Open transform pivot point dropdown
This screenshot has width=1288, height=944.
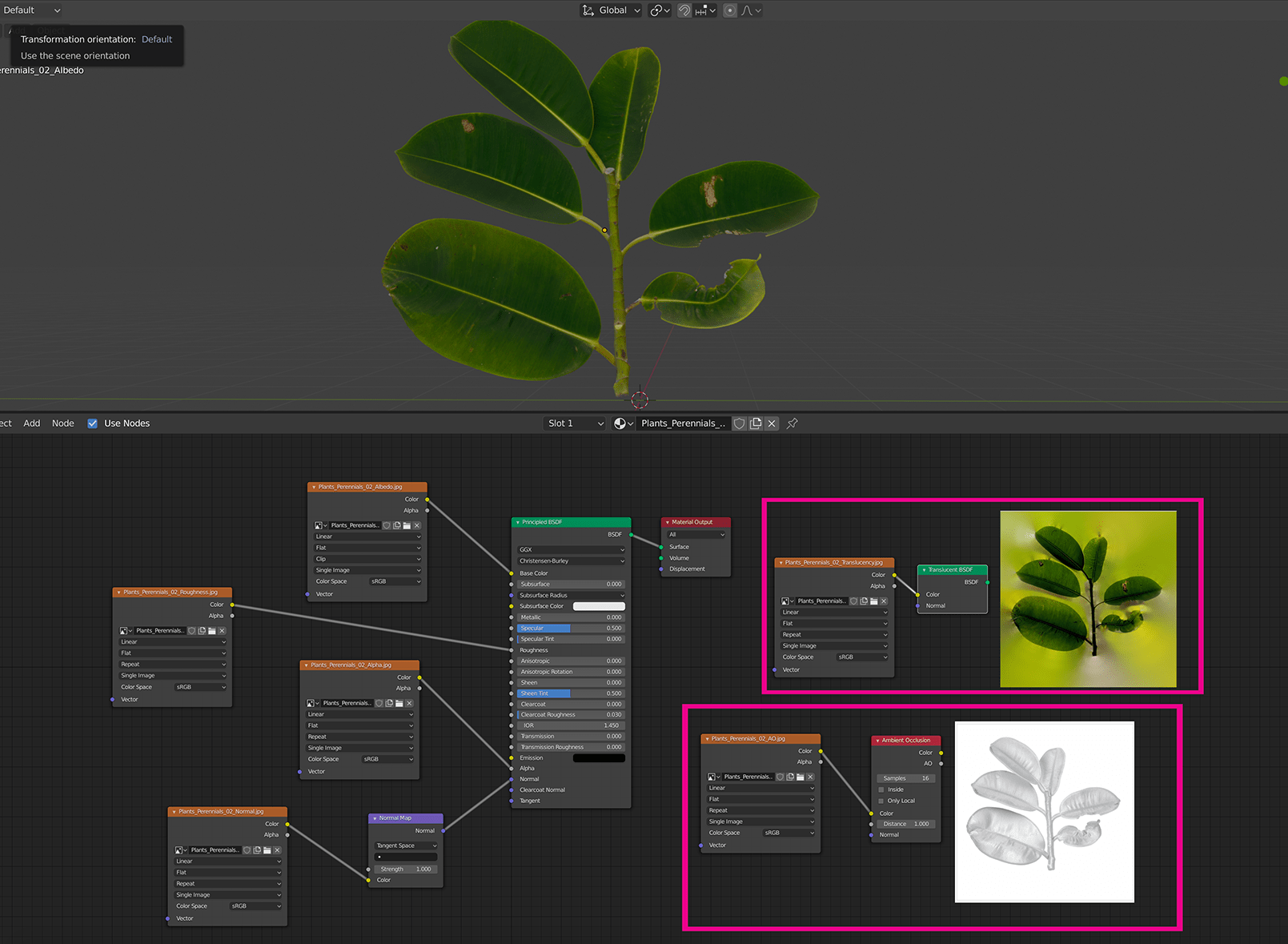click(x=660, y=10)
